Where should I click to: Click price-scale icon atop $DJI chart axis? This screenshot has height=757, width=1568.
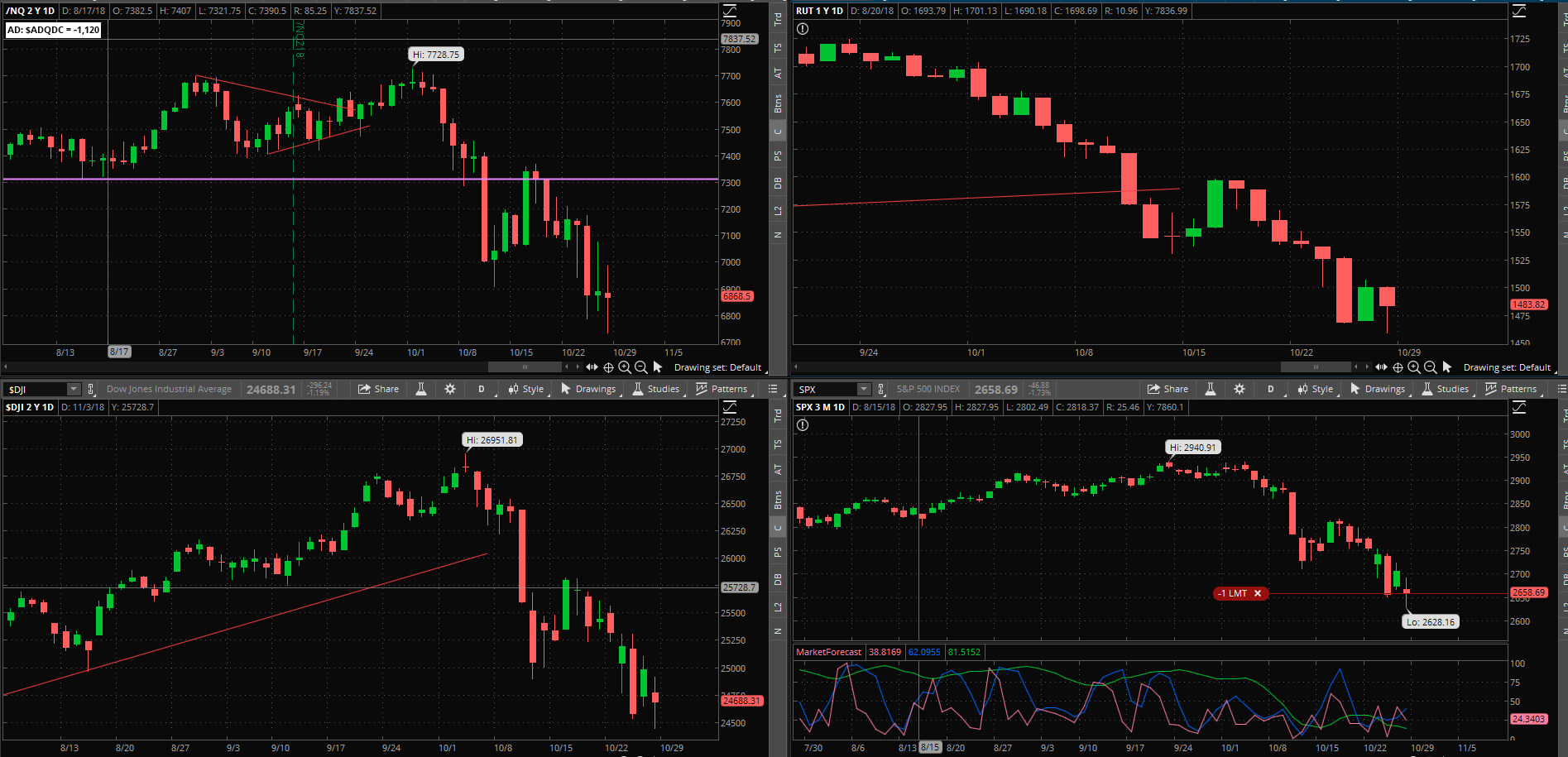[x=730, y=407]
